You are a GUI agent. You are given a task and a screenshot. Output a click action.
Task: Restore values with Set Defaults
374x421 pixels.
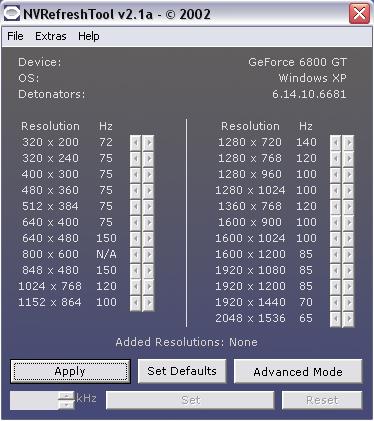click(182, 371)
